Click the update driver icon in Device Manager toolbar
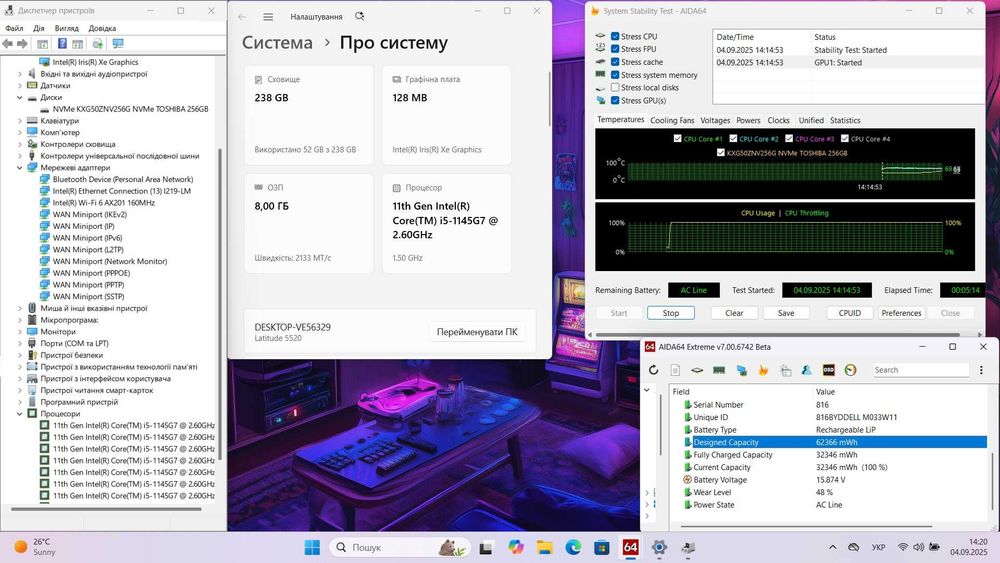Viewport: 1000px width, 563px height. click(98, 43)
